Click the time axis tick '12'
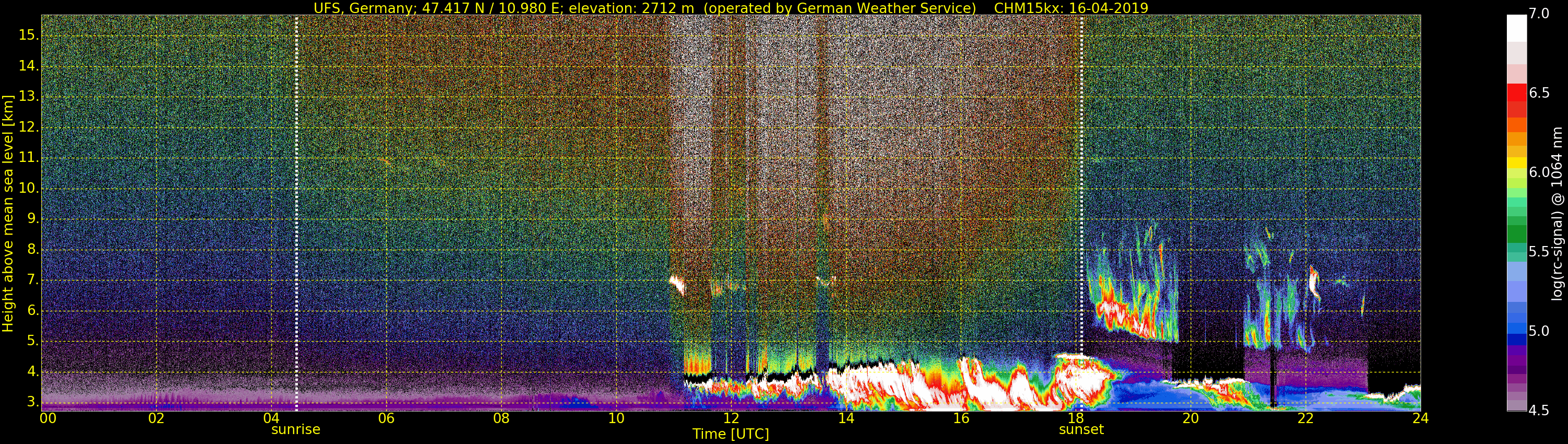 731,418
